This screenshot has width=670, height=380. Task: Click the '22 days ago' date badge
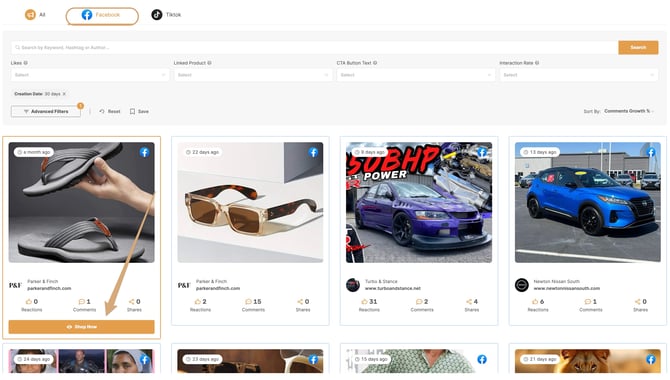click(x=203, y=152)
